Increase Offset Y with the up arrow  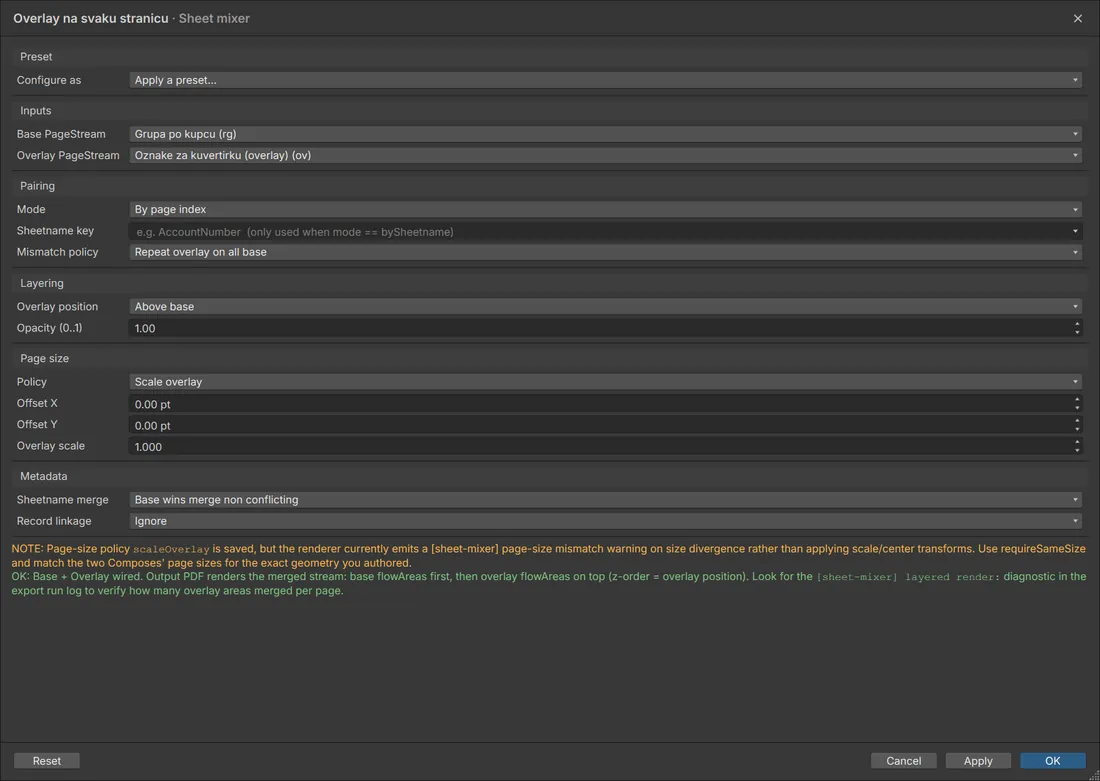pos(1077,421)
